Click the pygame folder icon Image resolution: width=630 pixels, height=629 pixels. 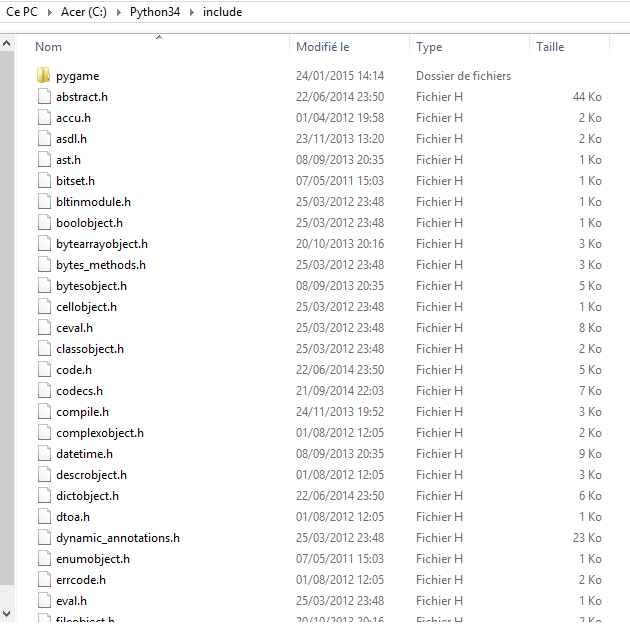(43, 76)
